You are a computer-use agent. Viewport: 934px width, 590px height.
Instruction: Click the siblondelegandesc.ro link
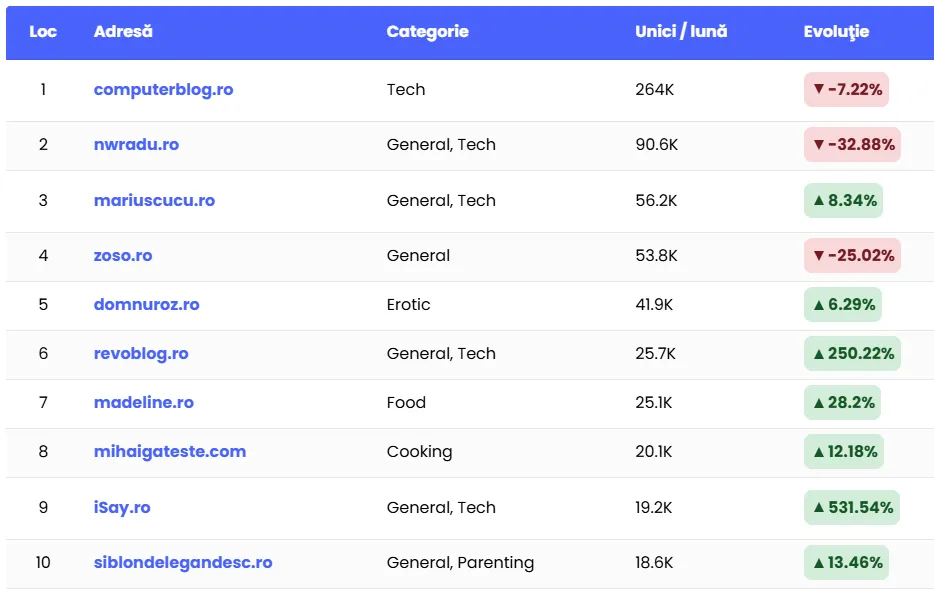click(183, 562)
